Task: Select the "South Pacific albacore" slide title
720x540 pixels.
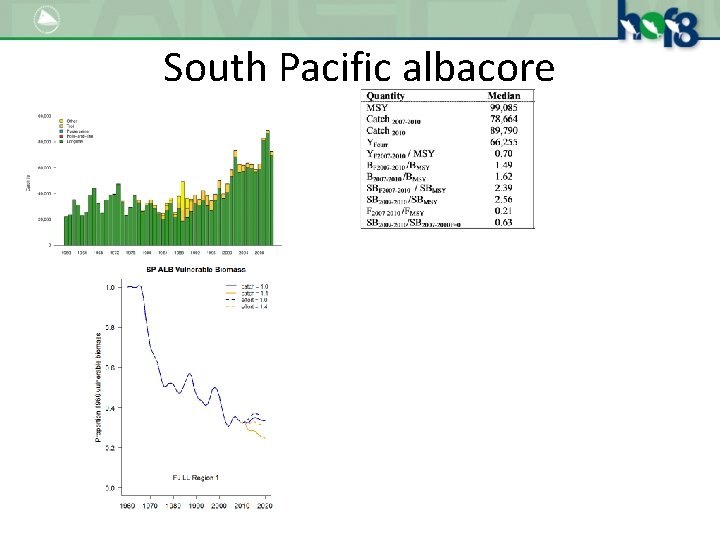Action: tap(359, 67)
